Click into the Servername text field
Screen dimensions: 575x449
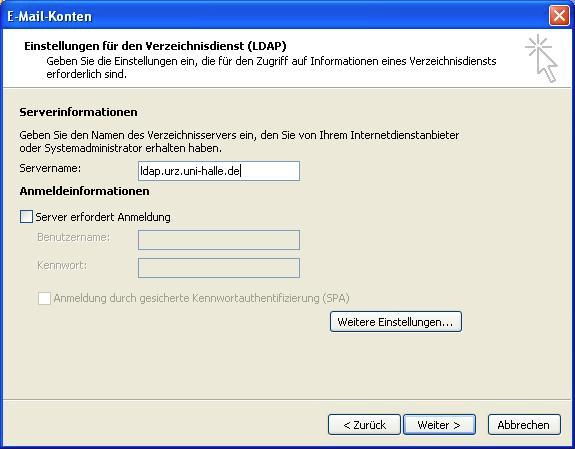(219, 171)
